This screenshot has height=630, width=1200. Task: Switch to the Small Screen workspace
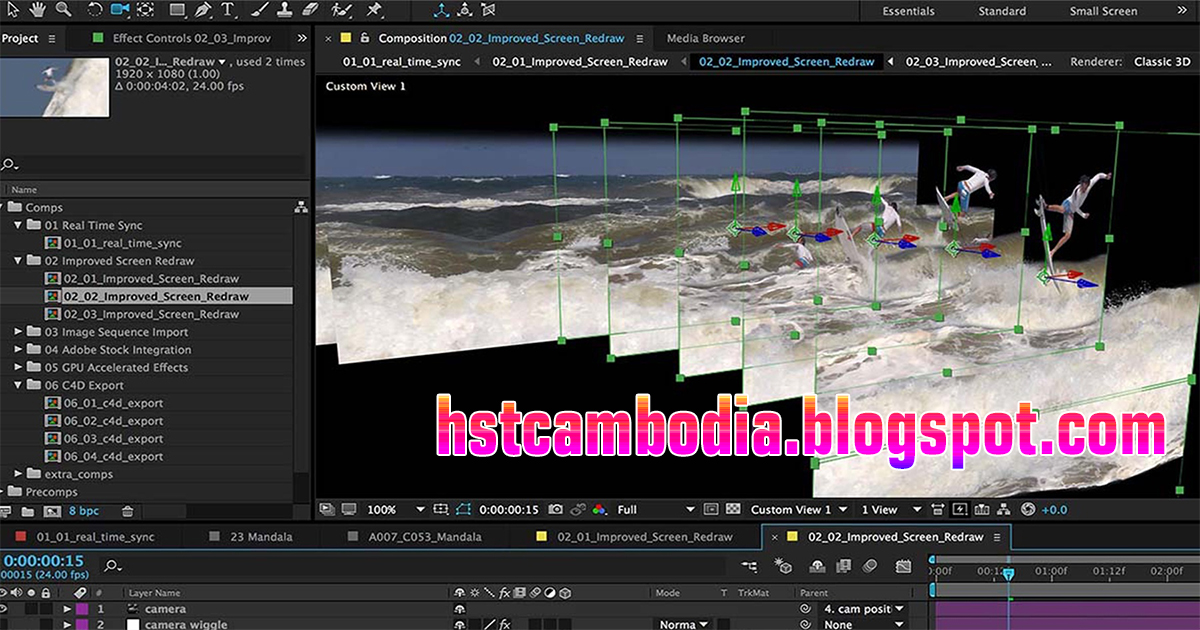pos(1103,11)
